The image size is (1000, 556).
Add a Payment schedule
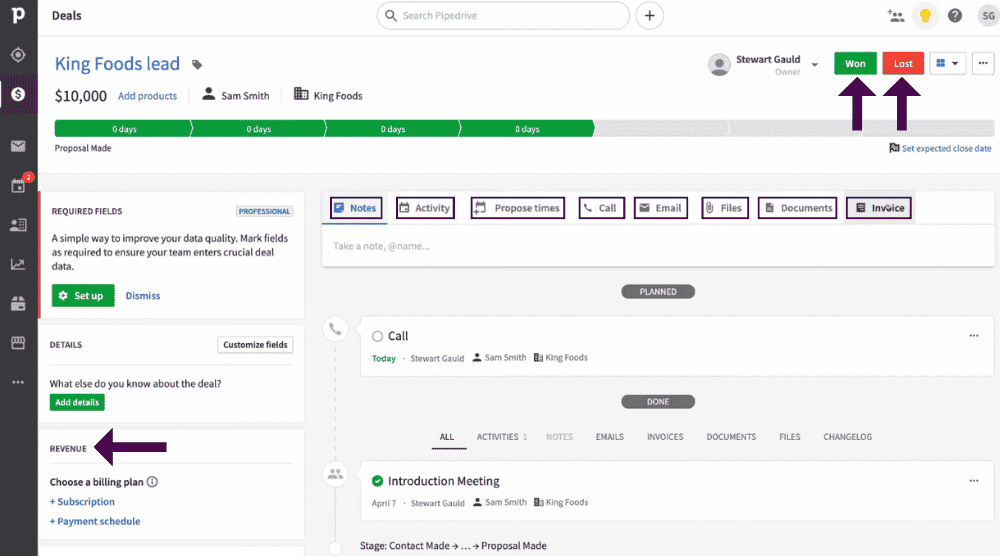pos(95,522)
